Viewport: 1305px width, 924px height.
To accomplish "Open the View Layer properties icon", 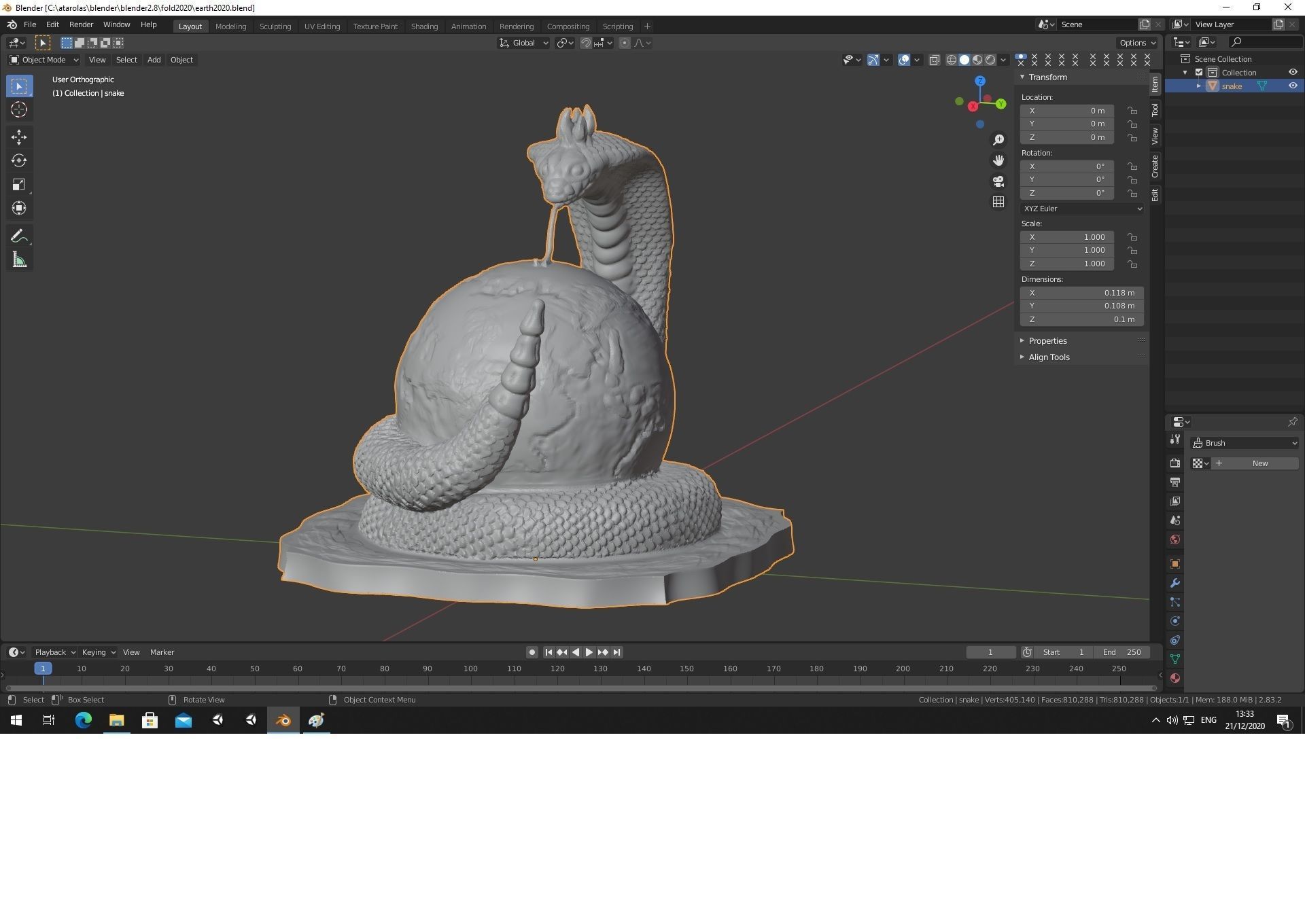I will 1175,501.
